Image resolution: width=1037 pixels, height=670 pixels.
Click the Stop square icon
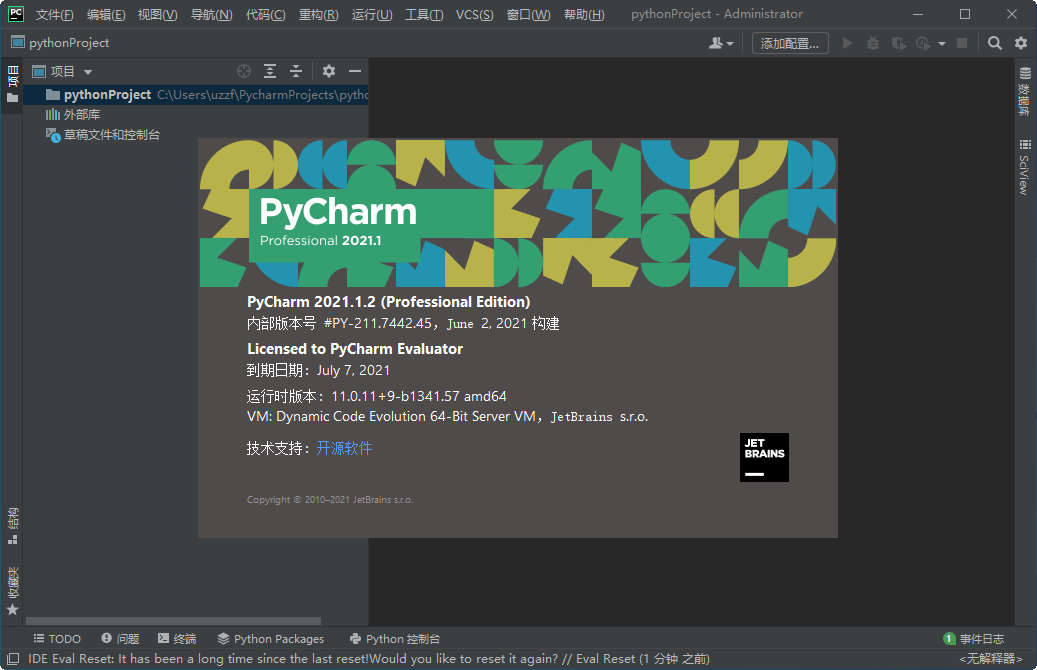point(962,43)
